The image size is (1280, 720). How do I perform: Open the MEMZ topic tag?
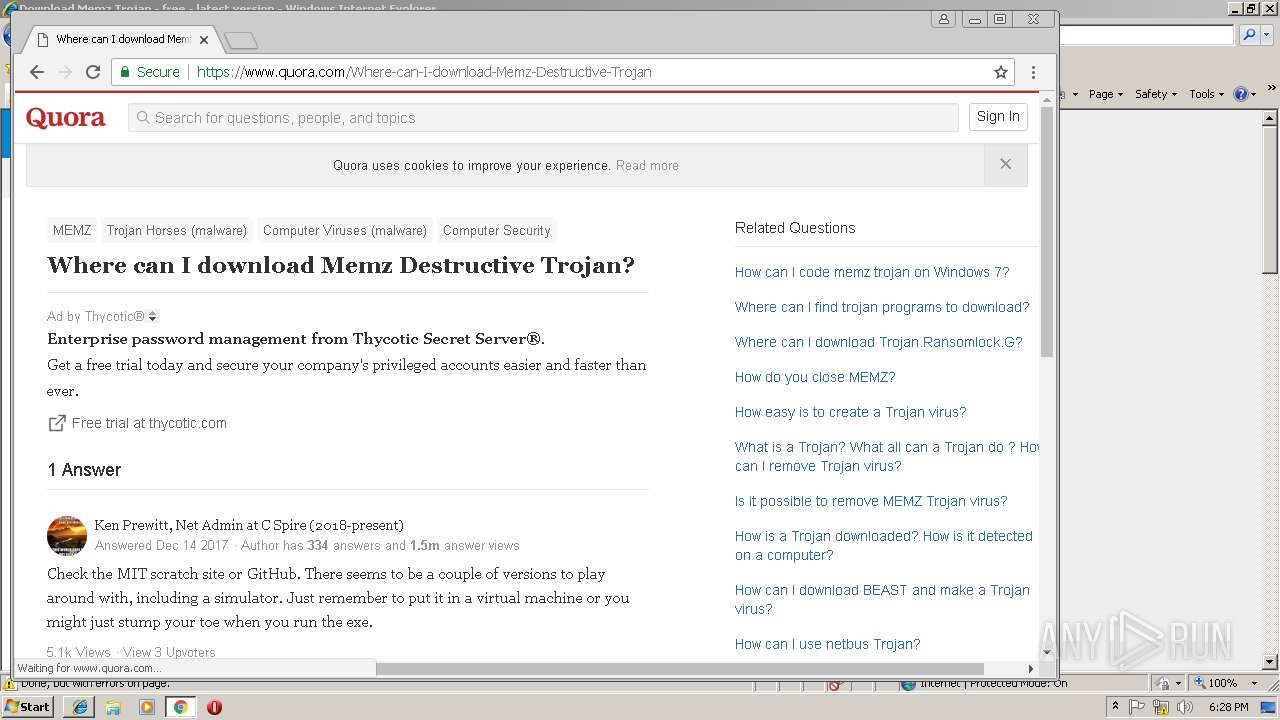pyautogui.click(x=72, y=230)
